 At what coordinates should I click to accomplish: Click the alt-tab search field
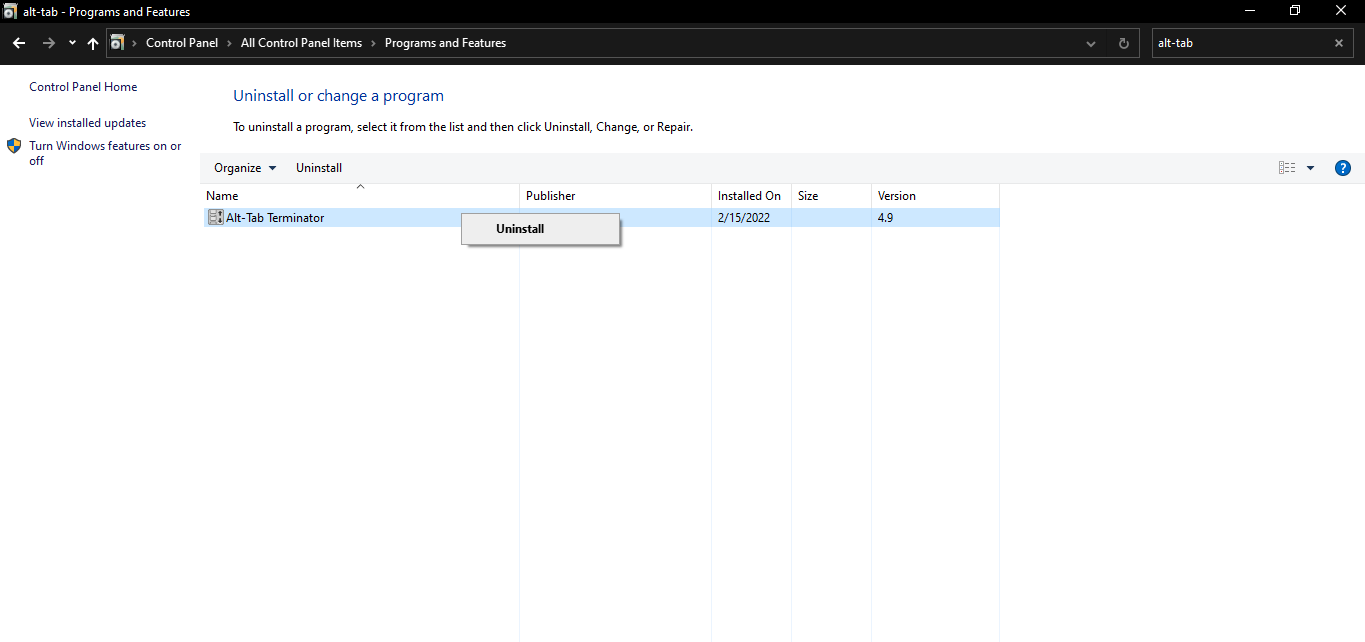pos(1240,43)
